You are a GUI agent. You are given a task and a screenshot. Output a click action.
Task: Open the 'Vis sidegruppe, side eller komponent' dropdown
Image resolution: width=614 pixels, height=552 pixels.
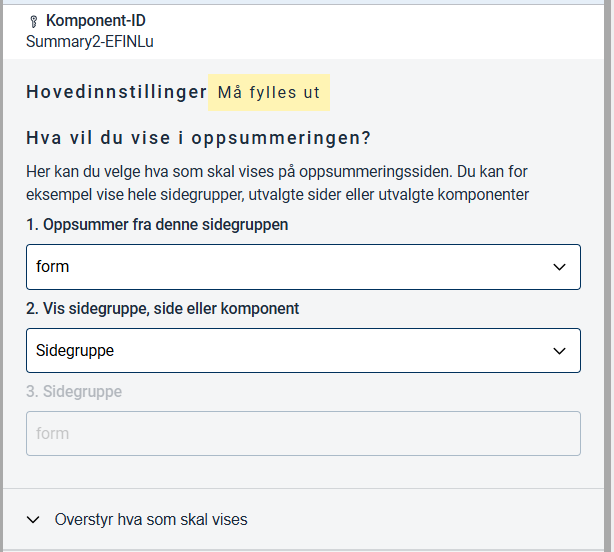point(303,351)
